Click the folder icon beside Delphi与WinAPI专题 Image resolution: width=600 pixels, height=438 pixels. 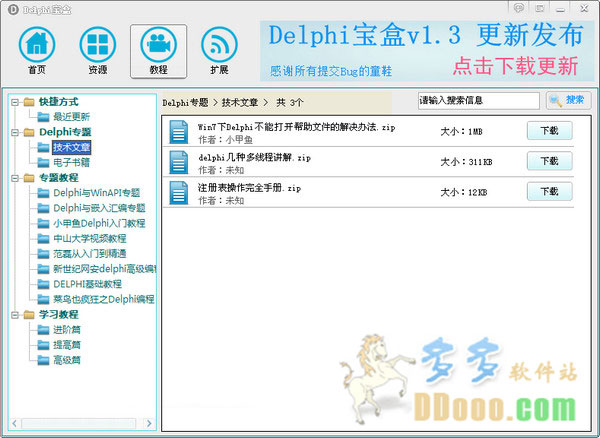pyautogui.click(x=43, y=193)
